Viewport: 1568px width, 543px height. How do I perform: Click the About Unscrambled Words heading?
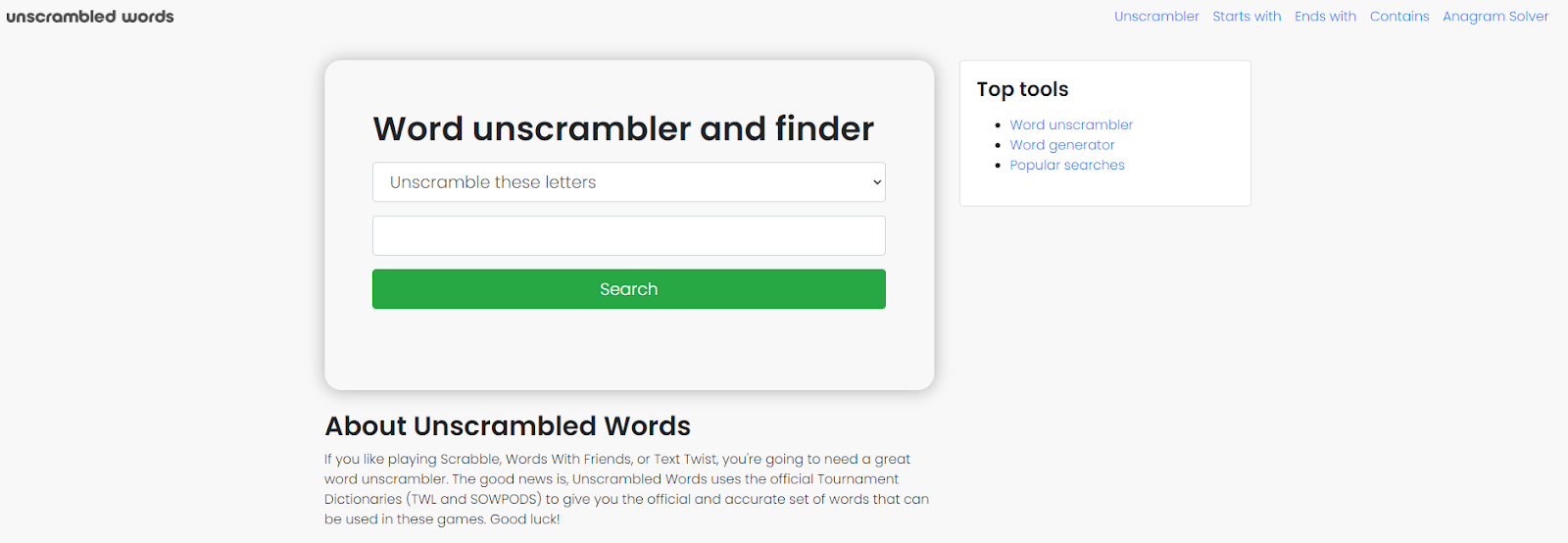tap(508, 426)
